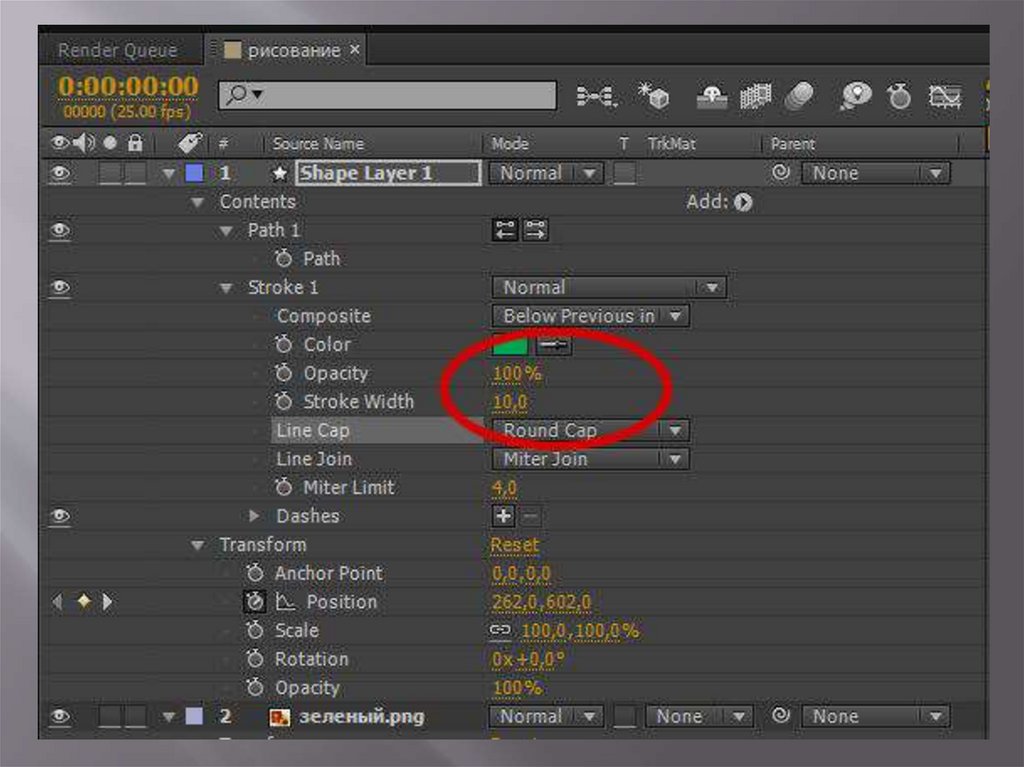Click the Add shape content arrow button
Image resolution: width=1024 pixels, height=767 pixels.
click(743, 202)
